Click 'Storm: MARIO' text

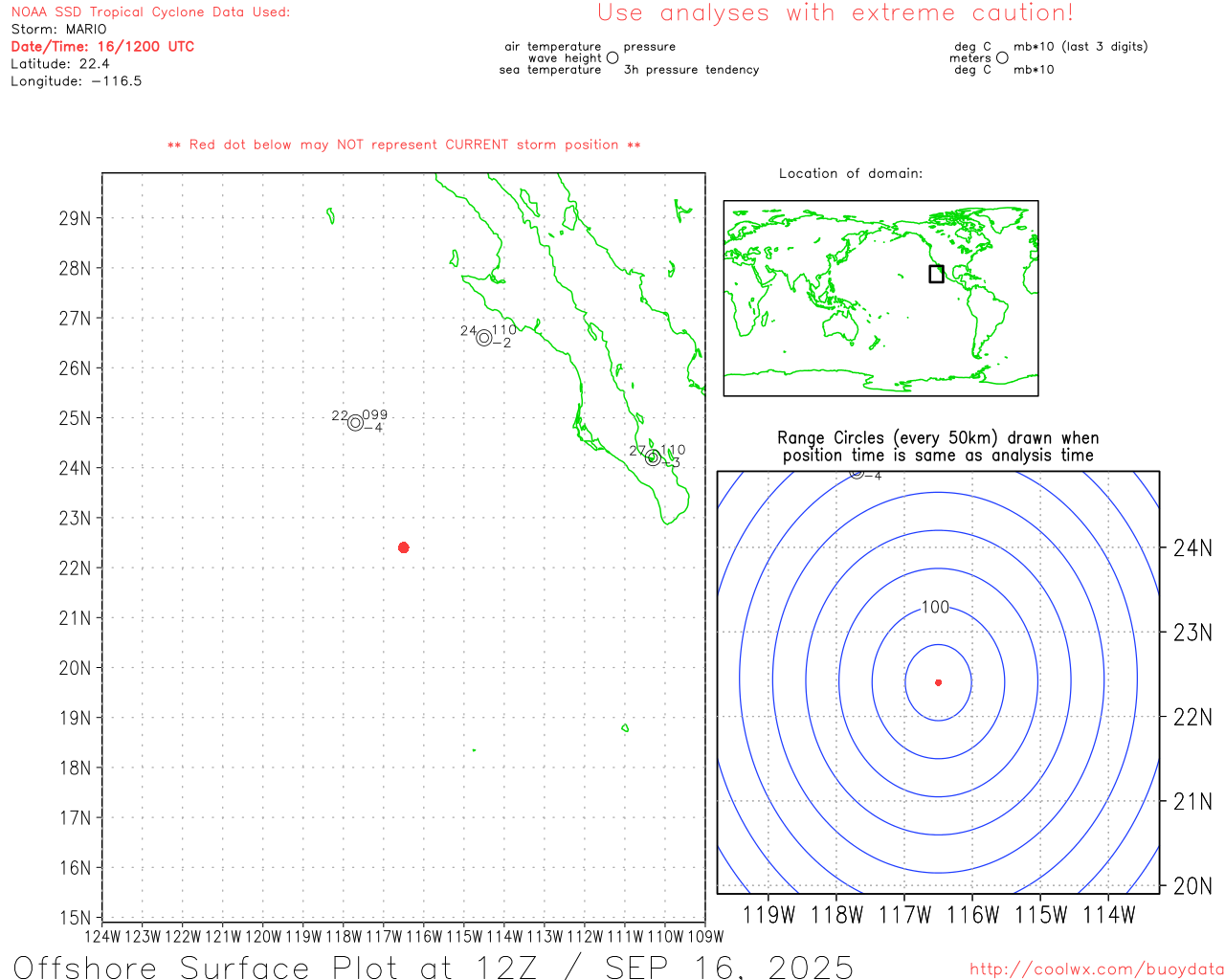[59, 30]
